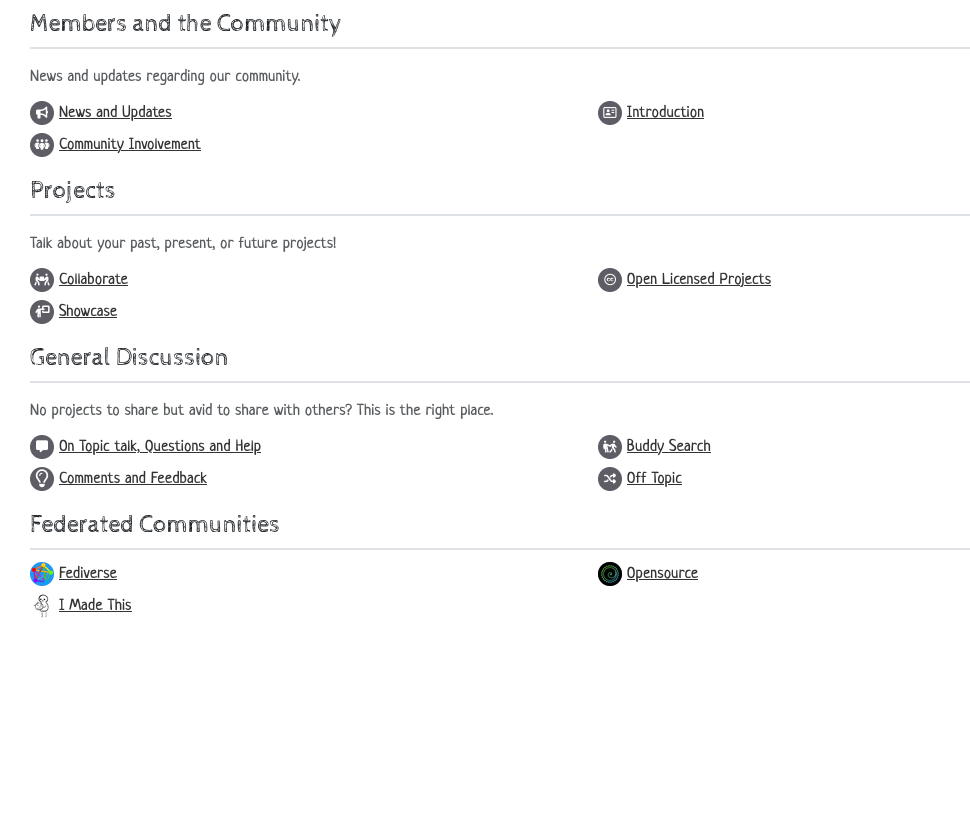Image resolution: width=970 pixels, height=813 pixels.
Task: Follow the Buddy Search link
Action: [668, 446]
